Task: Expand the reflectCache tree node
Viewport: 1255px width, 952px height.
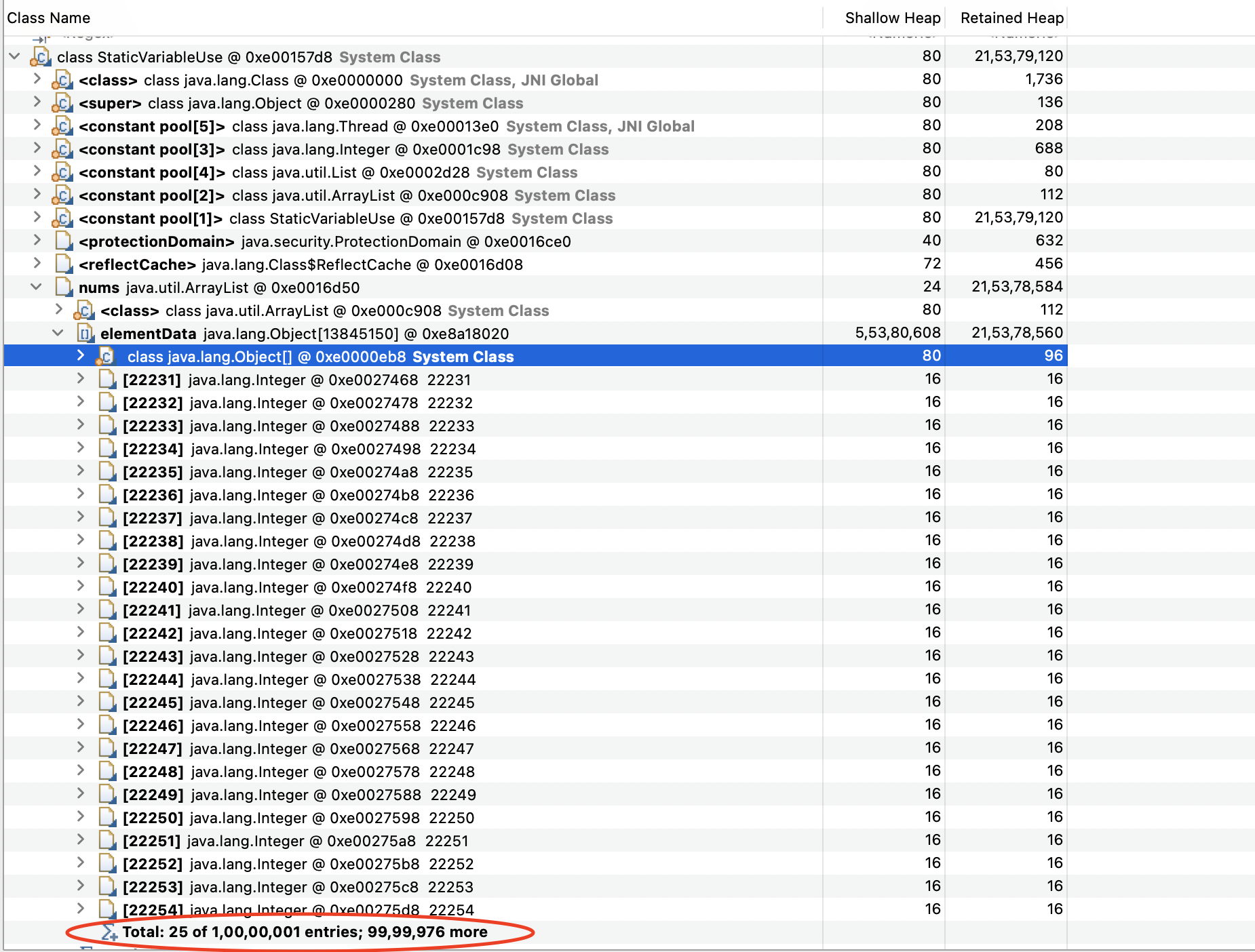Action: coord(37,264)
